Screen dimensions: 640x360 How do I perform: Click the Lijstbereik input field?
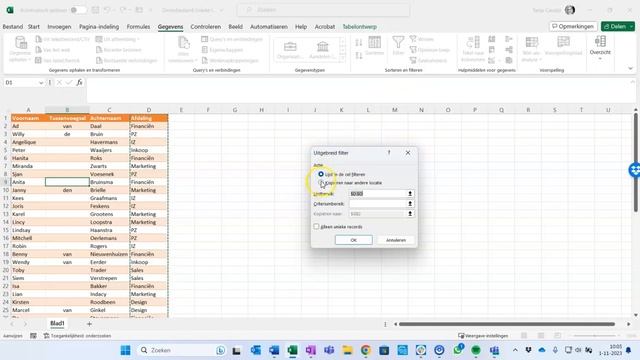[x=378, y=193]
